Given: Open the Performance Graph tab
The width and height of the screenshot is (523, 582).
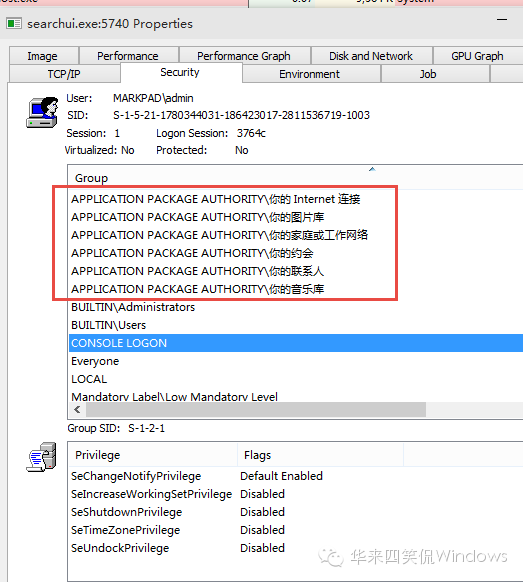Looking at the screenshot, I should click(x=244, y=56).
